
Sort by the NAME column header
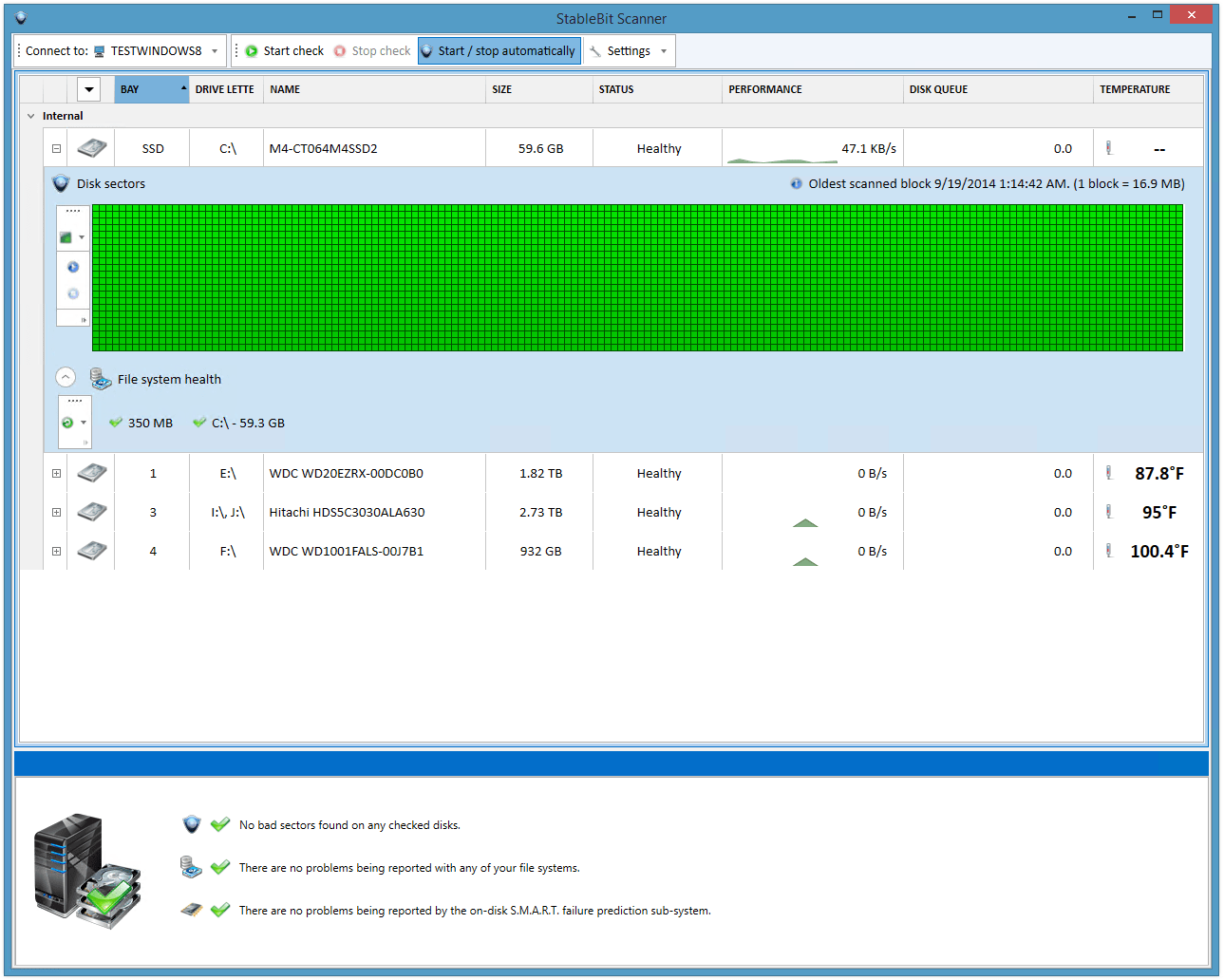tap(285, 89)
